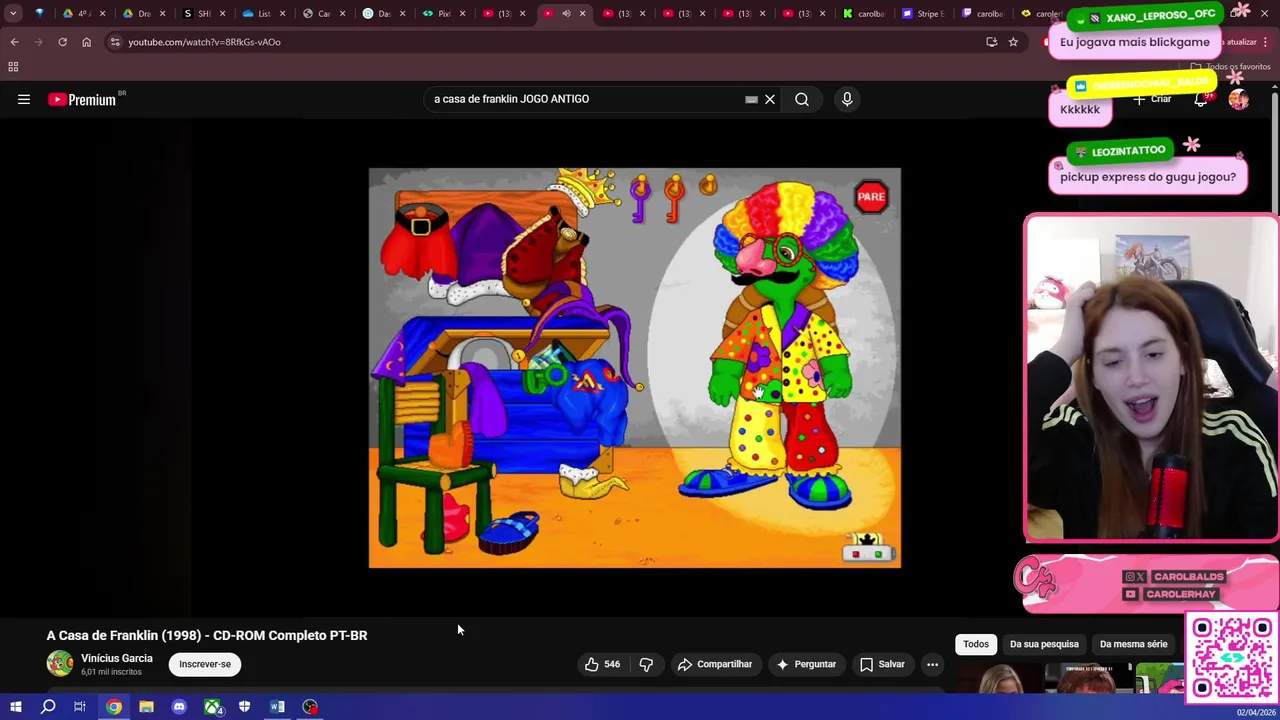Open the more actions ellipsis menu
1280x720 pixels.
point(932,664)
